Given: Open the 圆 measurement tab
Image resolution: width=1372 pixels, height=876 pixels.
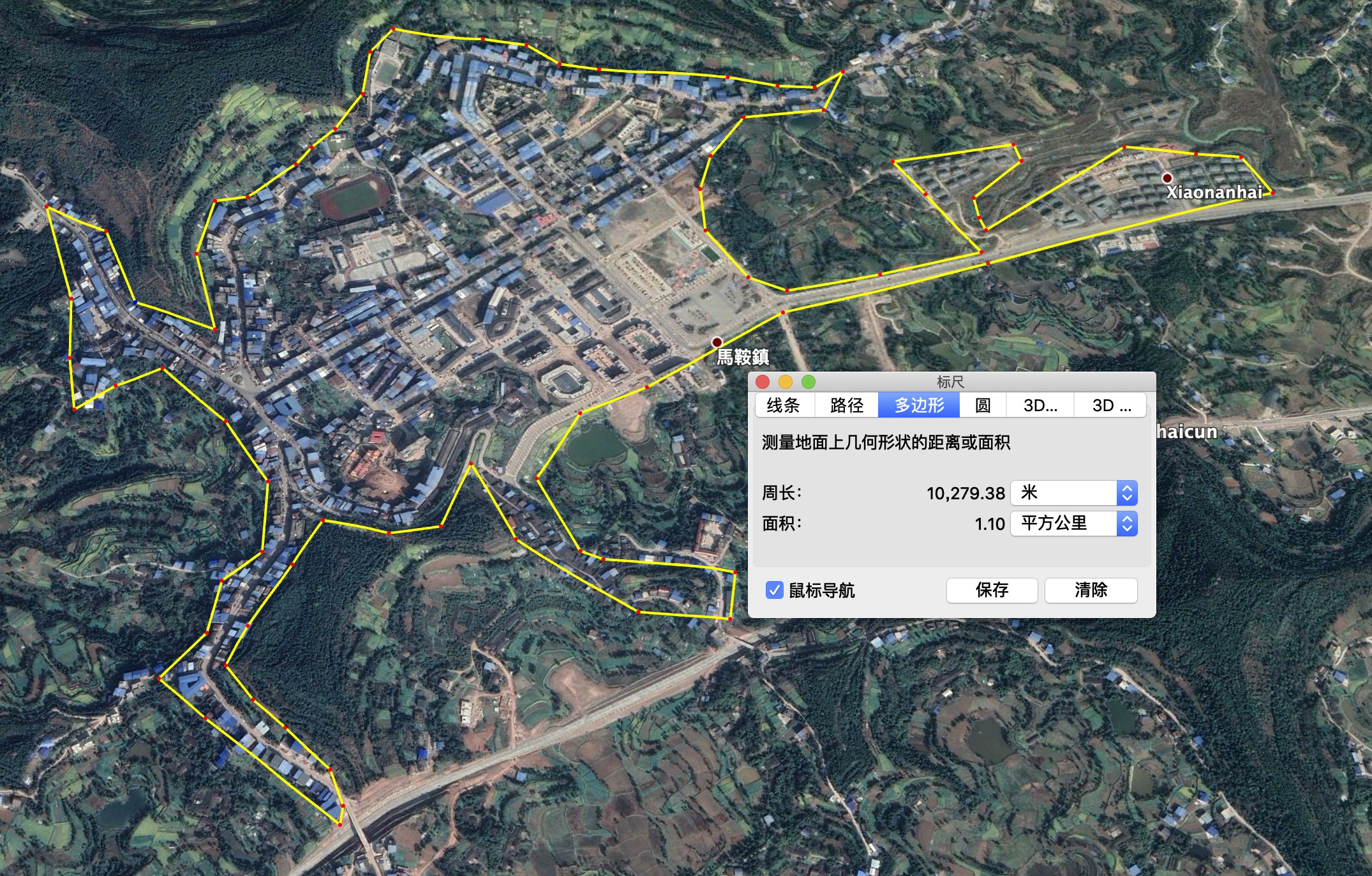Looking at the screenshot, I should coord(983,405).
